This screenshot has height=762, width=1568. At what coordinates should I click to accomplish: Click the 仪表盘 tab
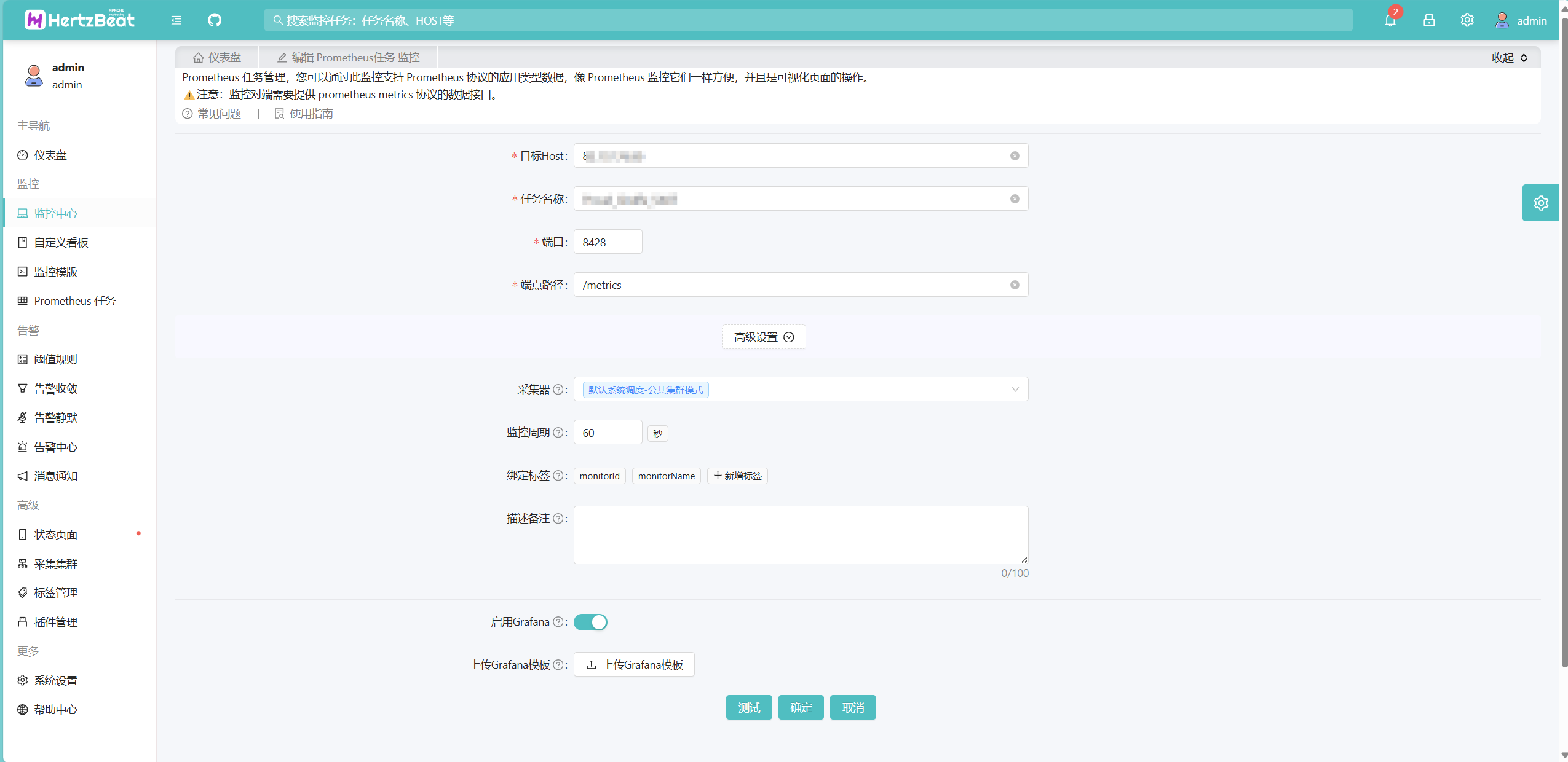[220, 56]
